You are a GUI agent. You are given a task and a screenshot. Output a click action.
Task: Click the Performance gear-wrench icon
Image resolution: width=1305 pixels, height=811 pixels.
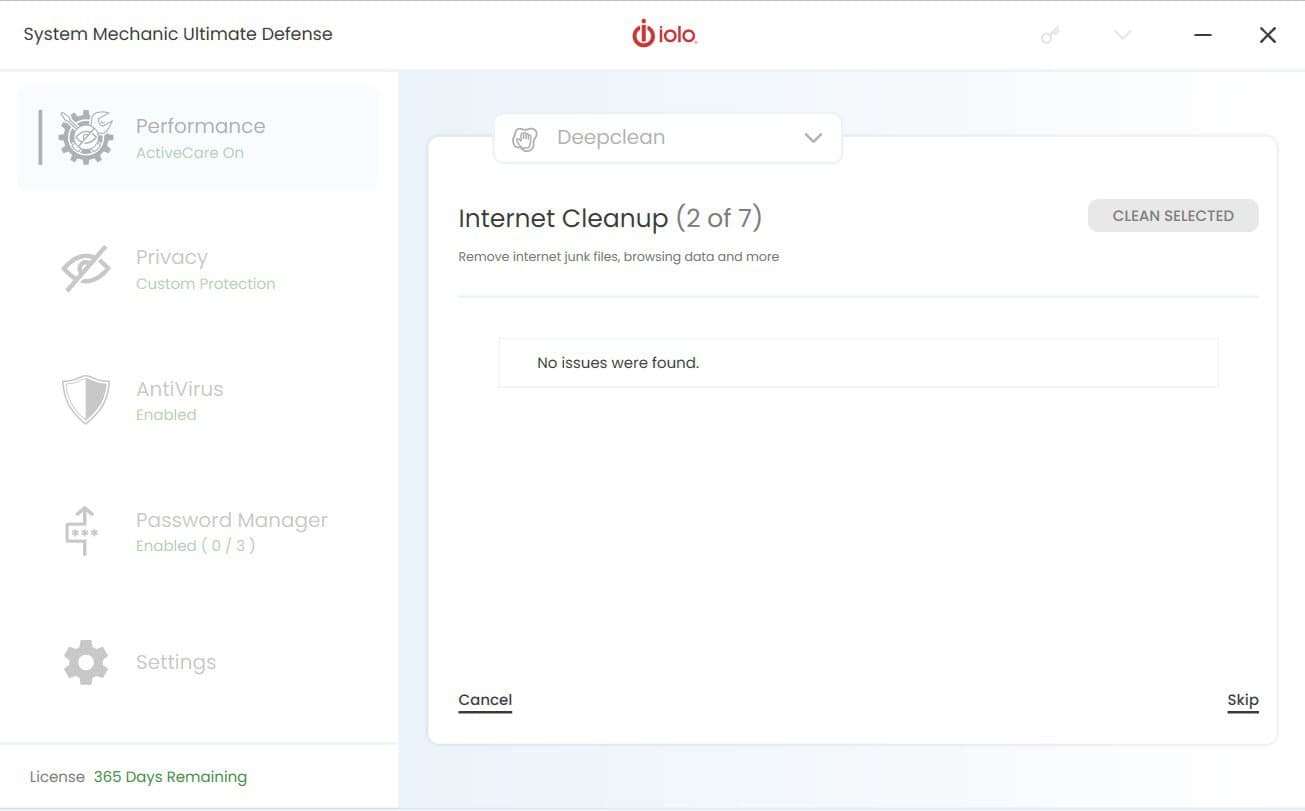(86, 138)
